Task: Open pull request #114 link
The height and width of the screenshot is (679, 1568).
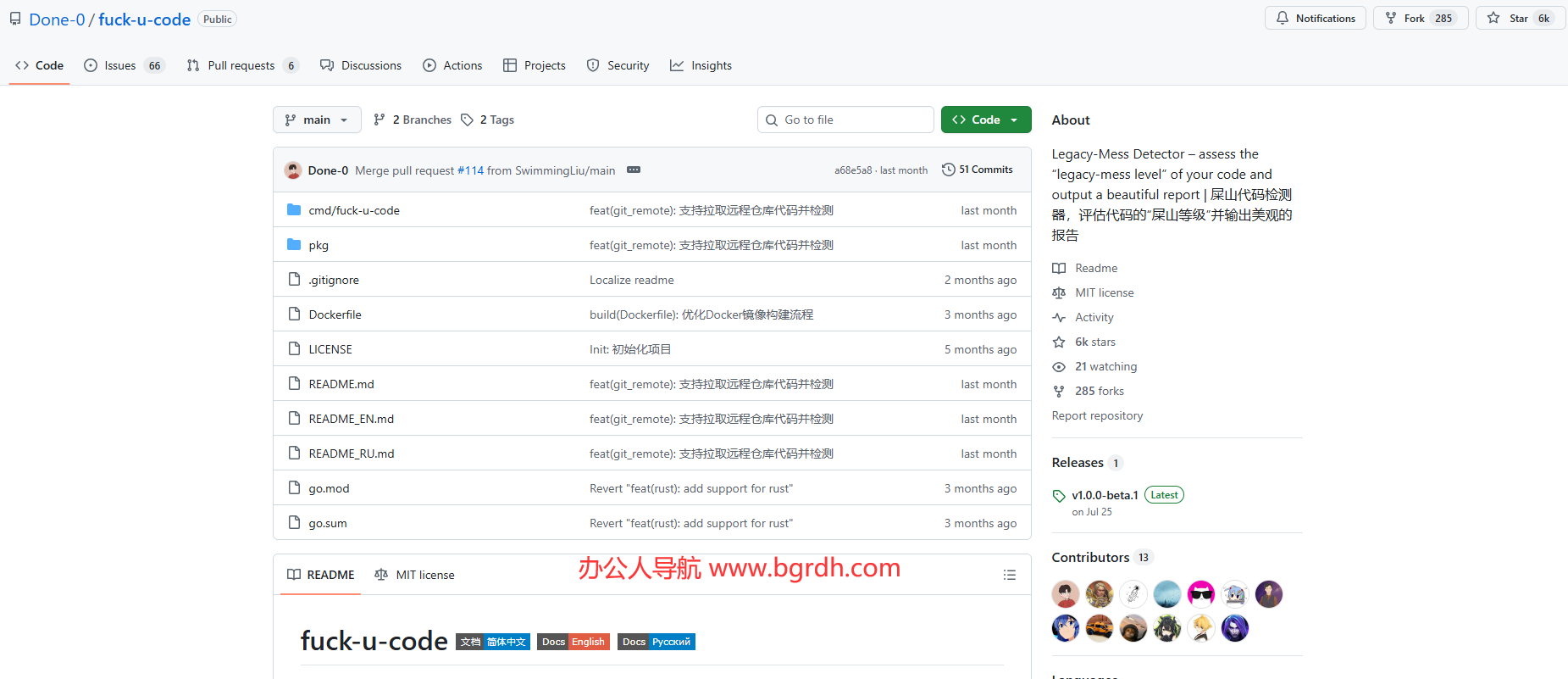Action: (x=470, y=170)
